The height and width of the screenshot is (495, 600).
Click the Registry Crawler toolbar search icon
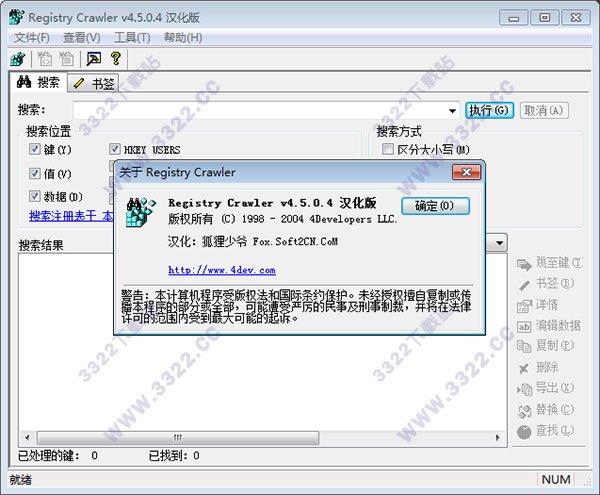click(18, 59)
